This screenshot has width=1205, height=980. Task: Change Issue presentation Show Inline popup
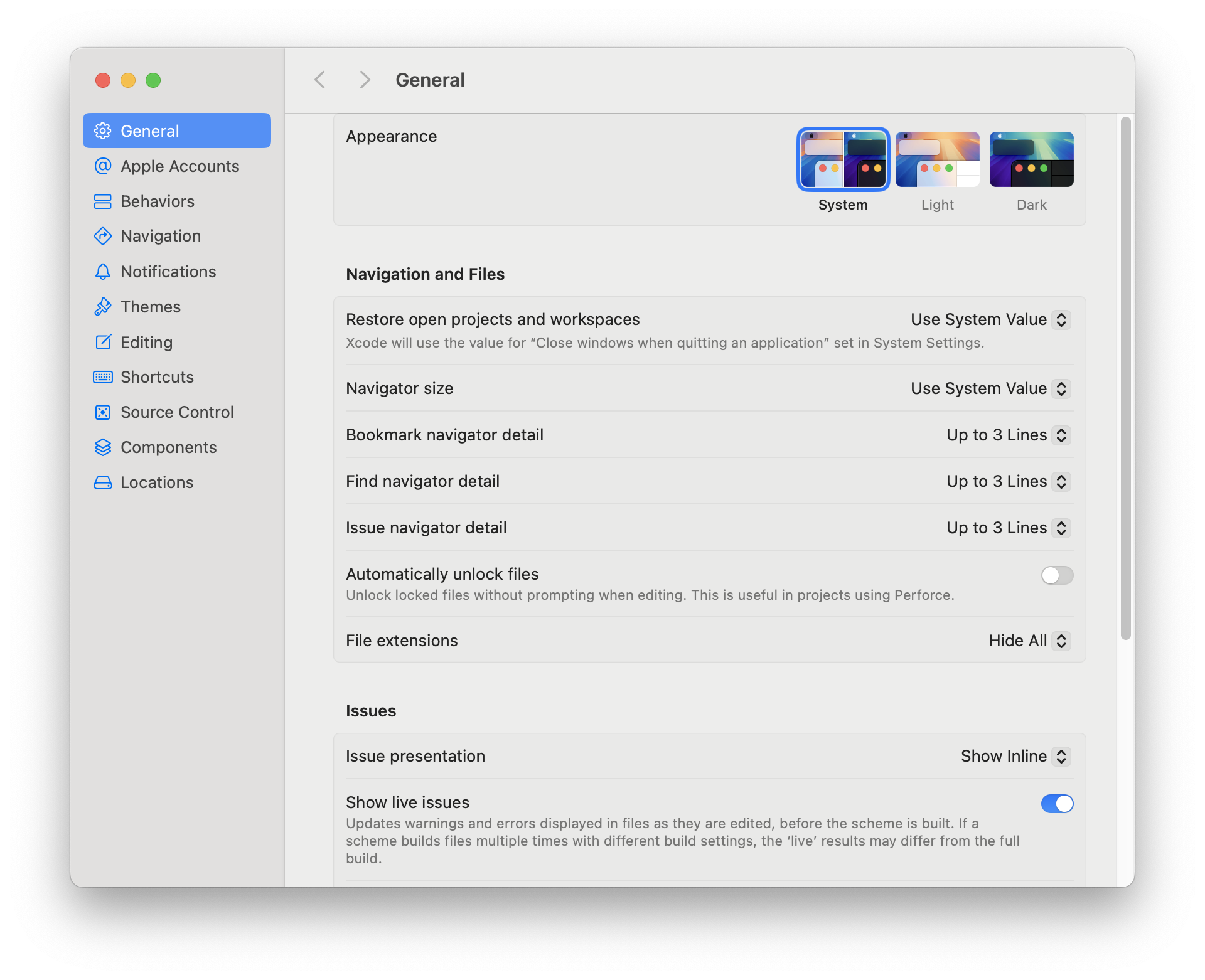point(1015,756)
